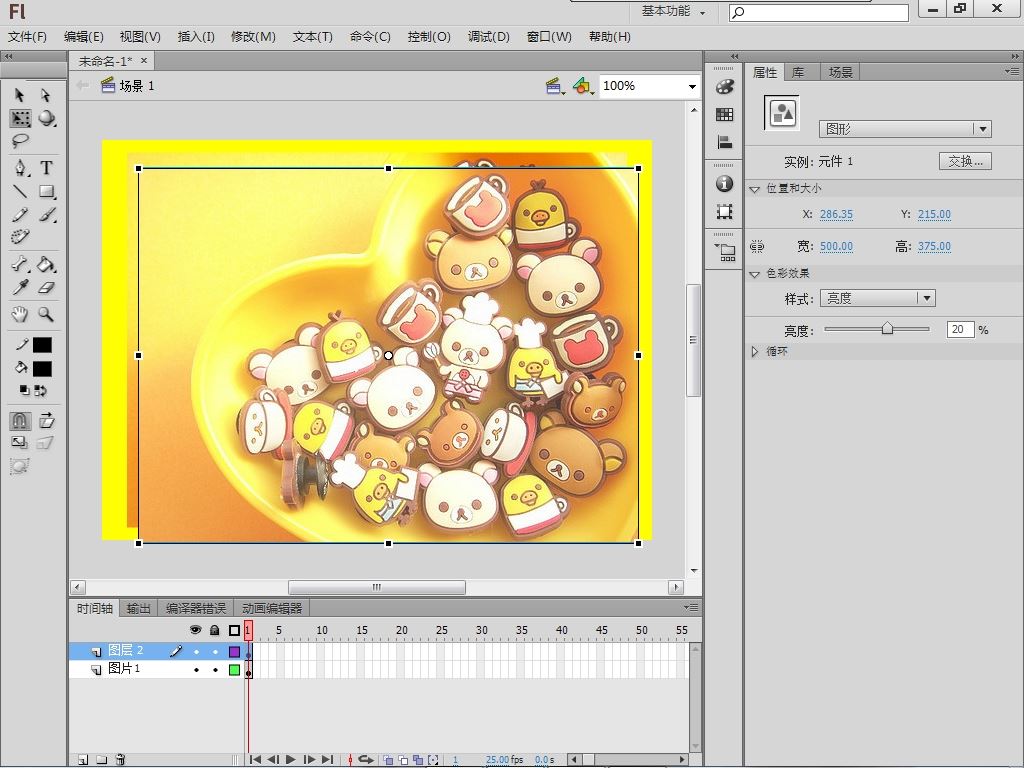Open the Swatches panel grid icon
The width and height of the screenshot is (1024, 768).
(x=724, y=114)
